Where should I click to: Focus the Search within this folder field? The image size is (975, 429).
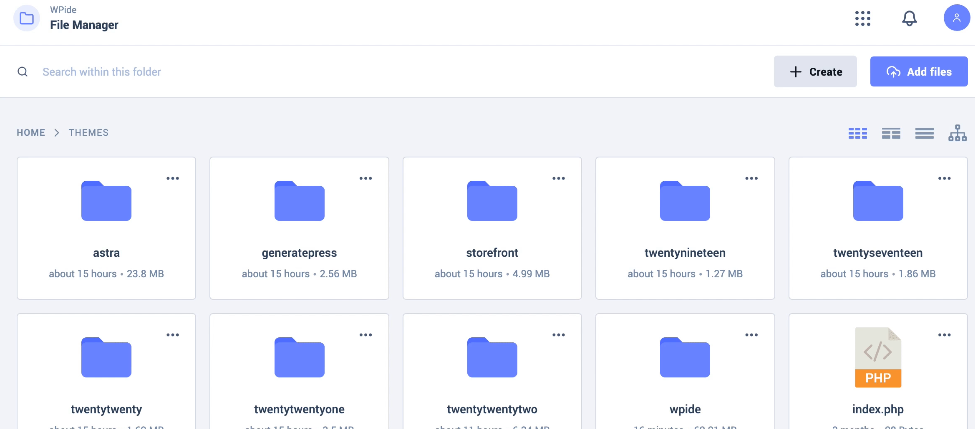[x=398, y=72]
